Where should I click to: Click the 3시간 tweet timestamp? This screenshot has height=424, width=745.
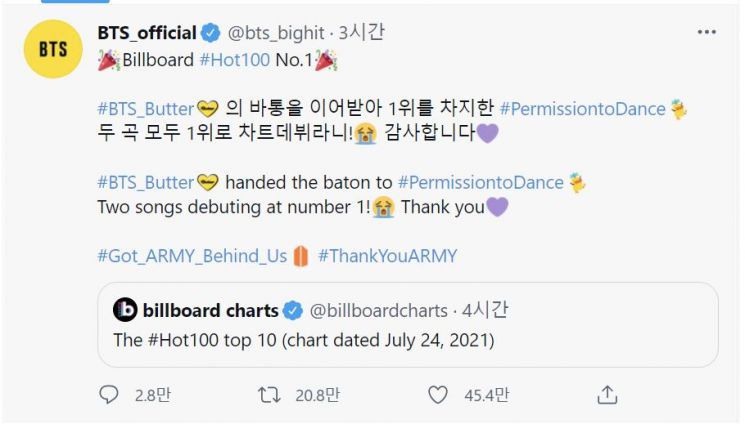(364, 33)
